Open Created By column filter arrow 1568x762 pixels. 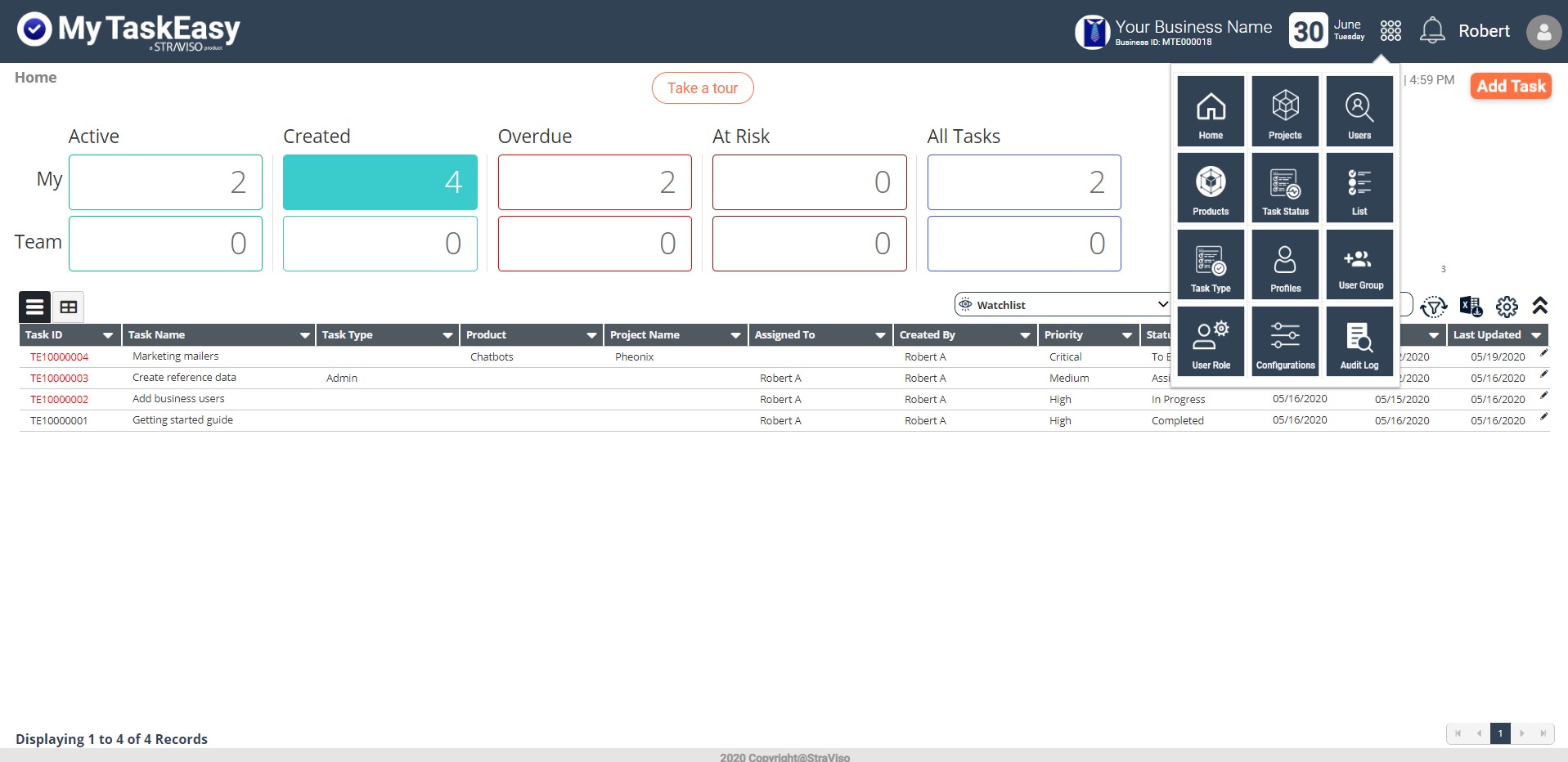(1025, 335)
